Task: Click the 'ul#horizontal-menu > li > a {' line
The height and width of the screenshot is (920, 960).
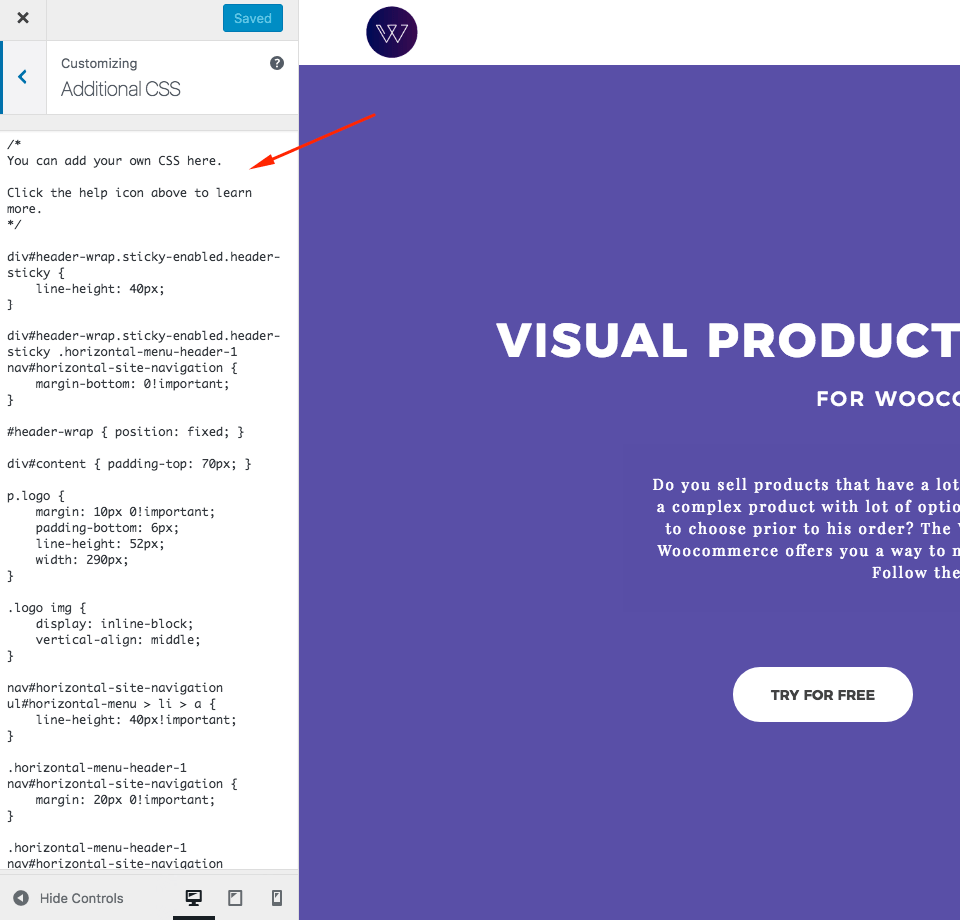Action: (111, 704)
